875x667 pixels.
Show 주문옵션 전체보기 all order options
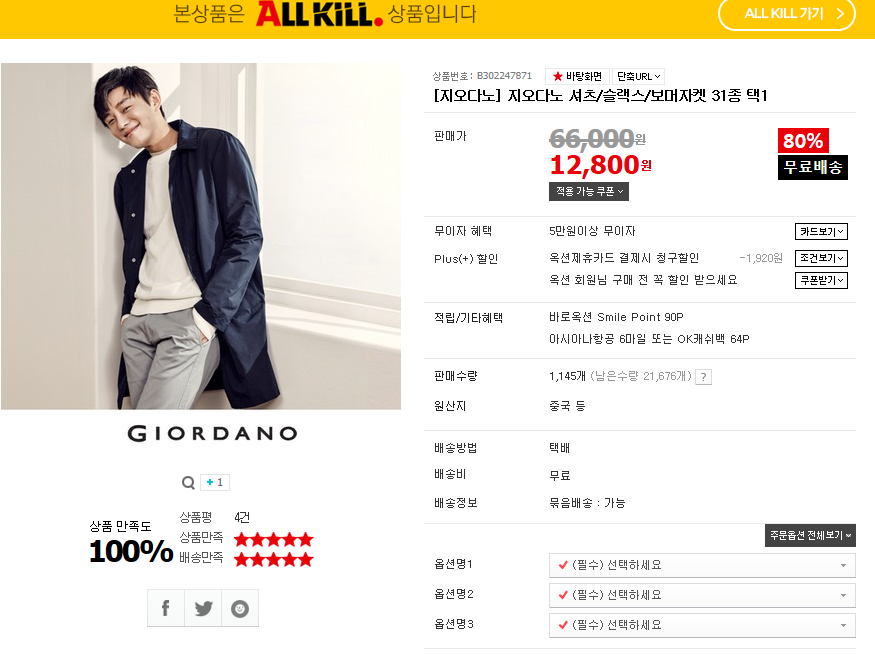point(810,535)
